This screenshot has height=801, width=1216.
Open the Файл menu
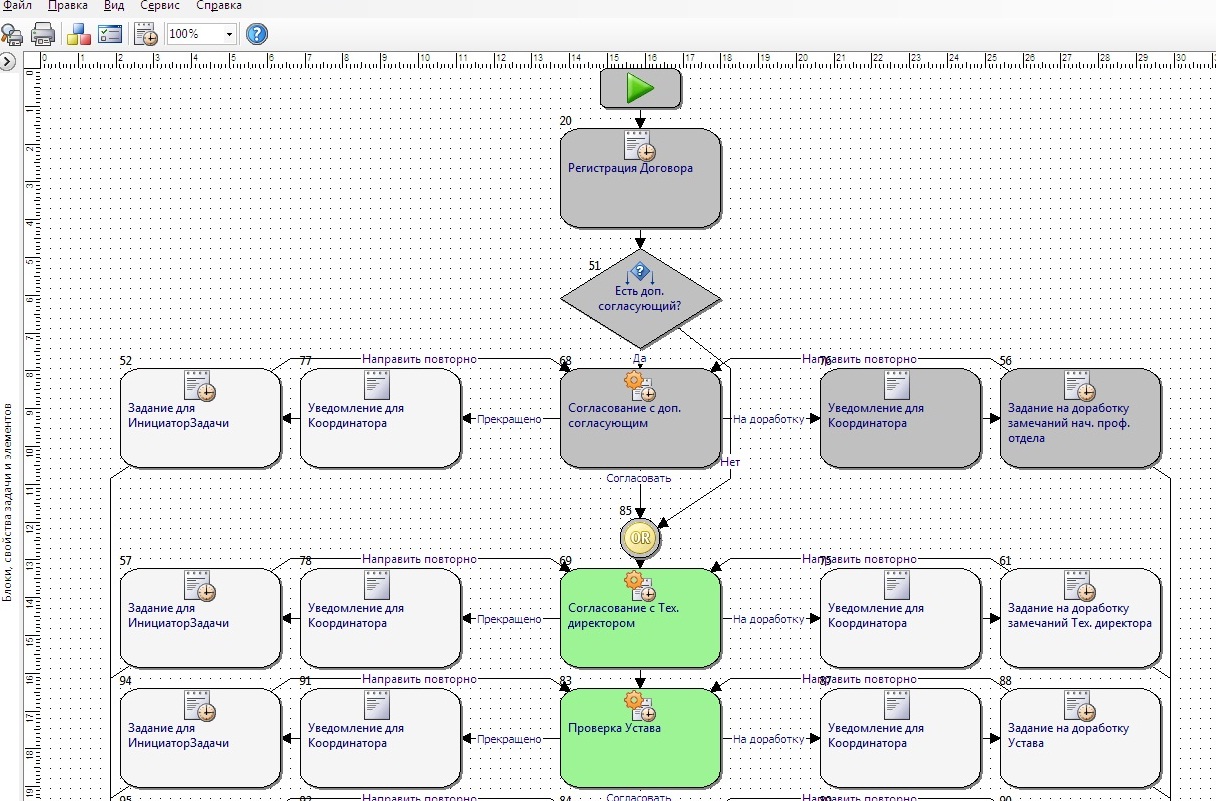(x=17, y=6)
